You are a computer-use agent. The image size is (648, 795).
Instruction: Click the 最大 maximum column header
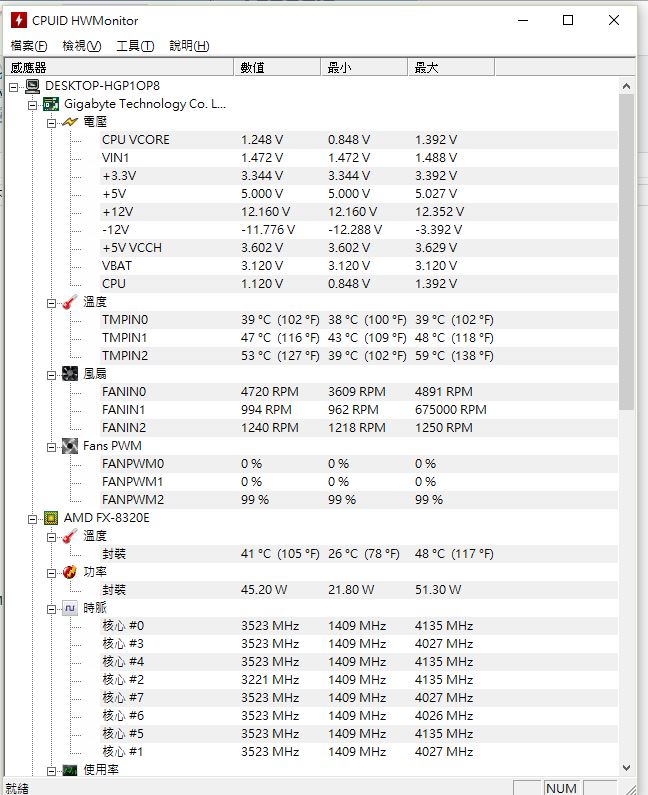[452, 67]
